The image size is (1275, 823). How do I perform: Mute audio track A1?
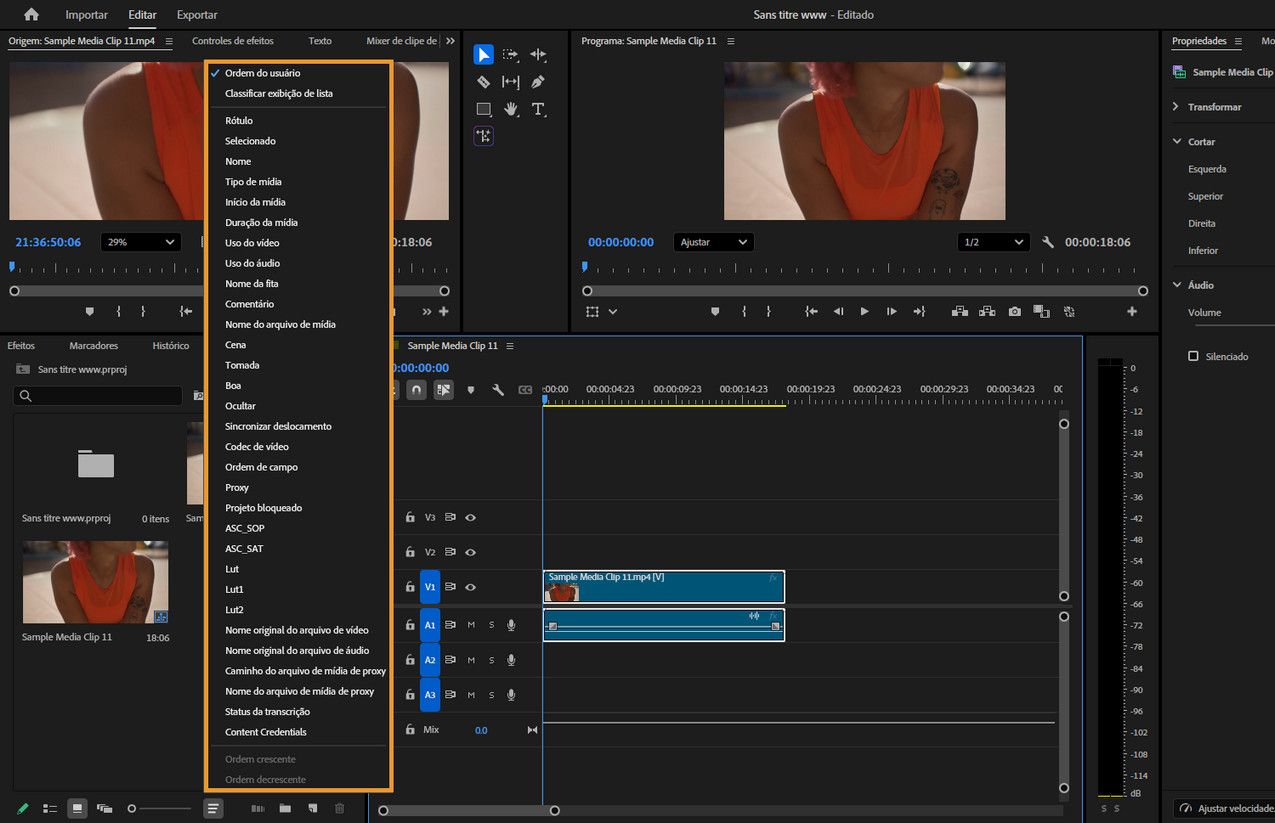pos(470,624)
